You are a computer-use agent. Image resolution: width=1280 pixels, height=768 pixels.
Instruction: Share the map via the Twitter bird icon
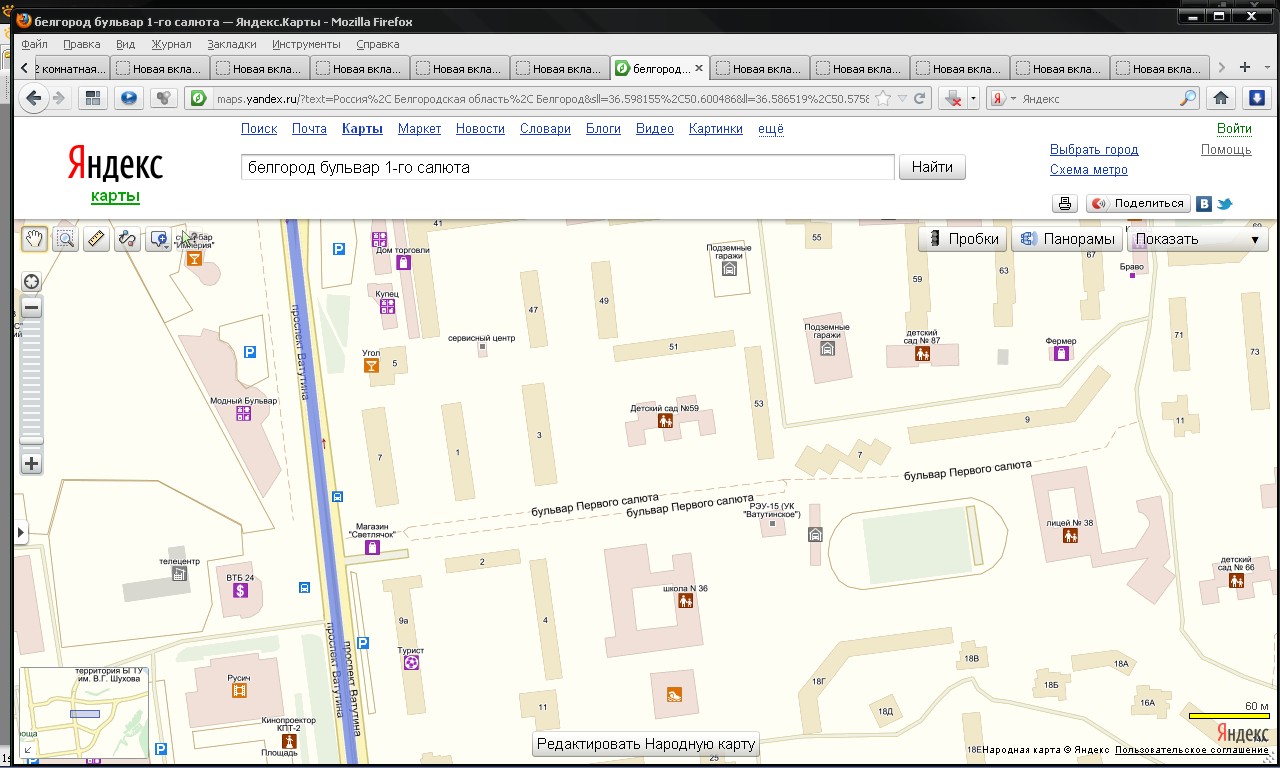coord(1224,203)
